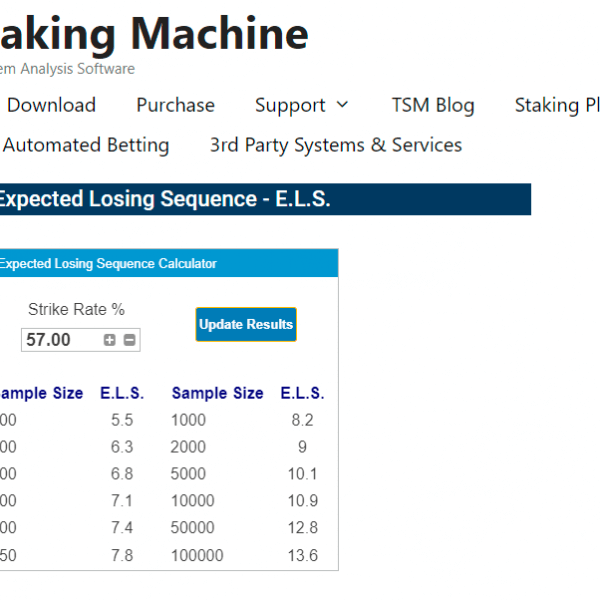600x600 pixels.
Task: Select sample size 100000 cell
Action: click(x=197, y=555)
